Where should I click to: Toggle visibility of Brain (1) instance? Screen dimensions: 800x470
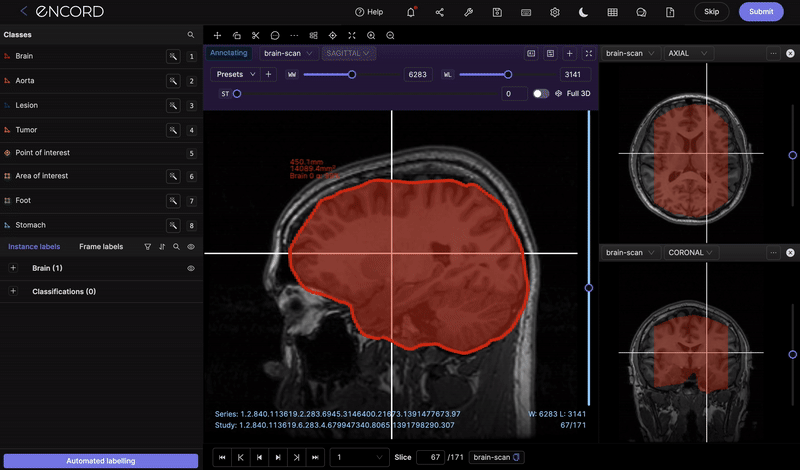(191, 268)
